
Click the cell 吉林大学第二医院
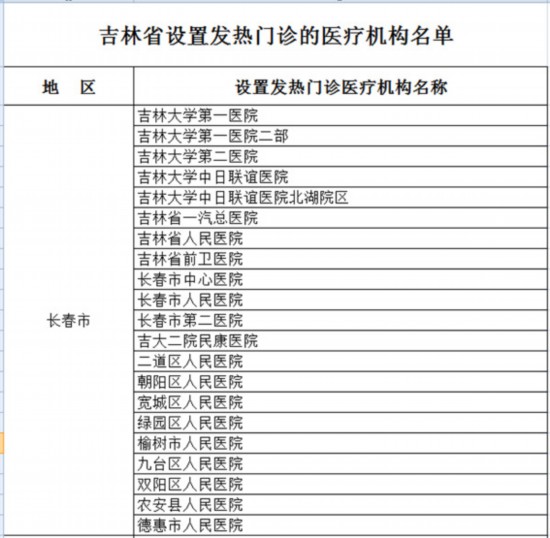click(x=341, y=156)
